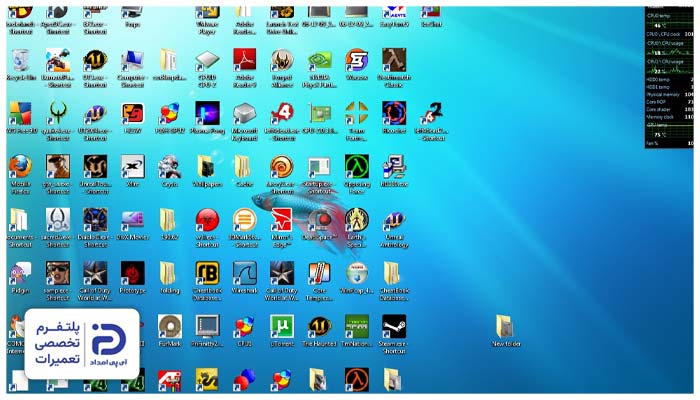Screen dimensions: 700x400
Task: Launch the Warsow game icon
Action: pyautogui.click(x=357, y=60)
